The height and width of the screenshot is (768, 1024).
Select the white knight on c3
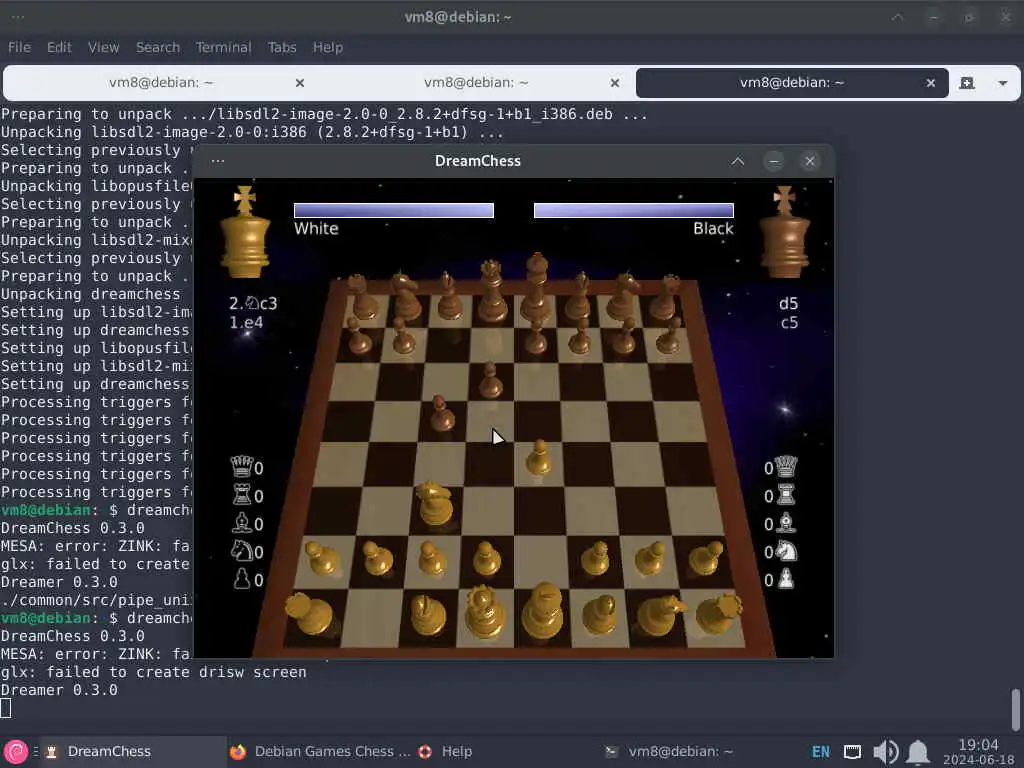pyautogui.click(x=435, y=504)
